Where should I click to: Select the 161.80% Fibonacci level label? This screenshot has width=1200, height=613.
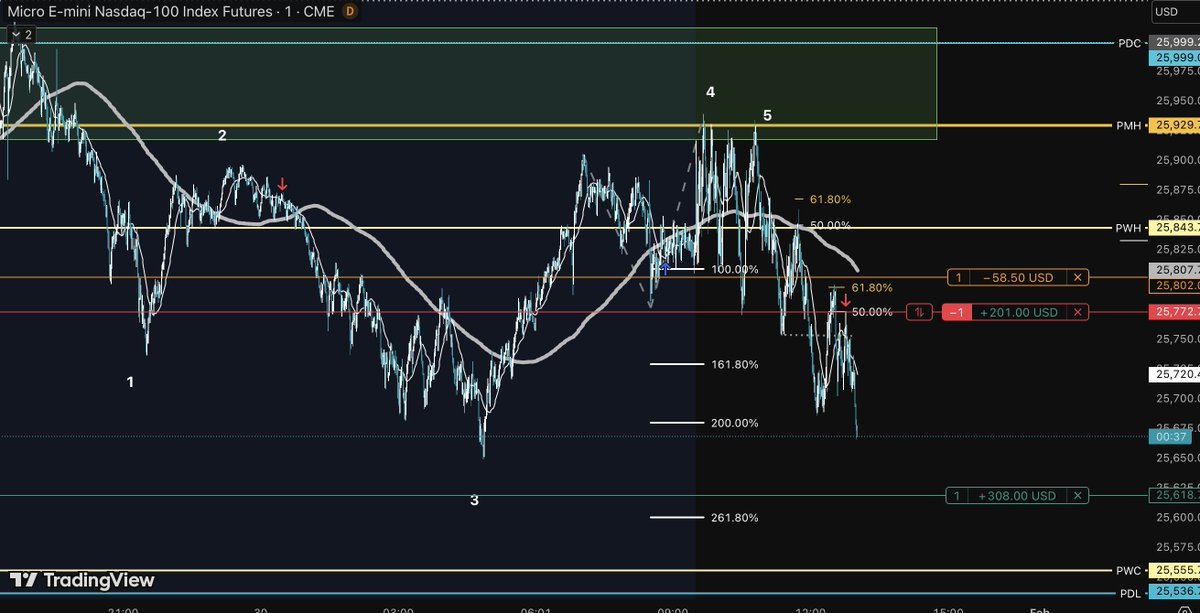(735, 364)
